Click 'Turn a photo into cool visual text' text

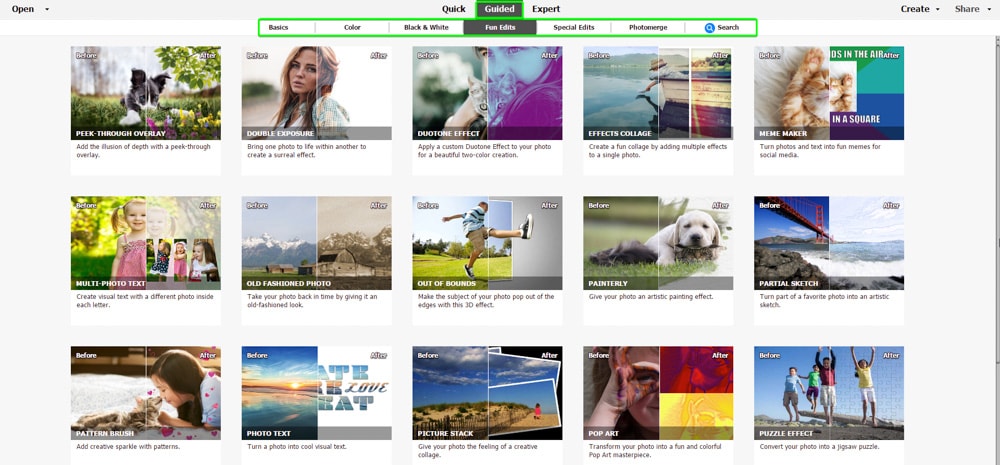click(297, 447)
